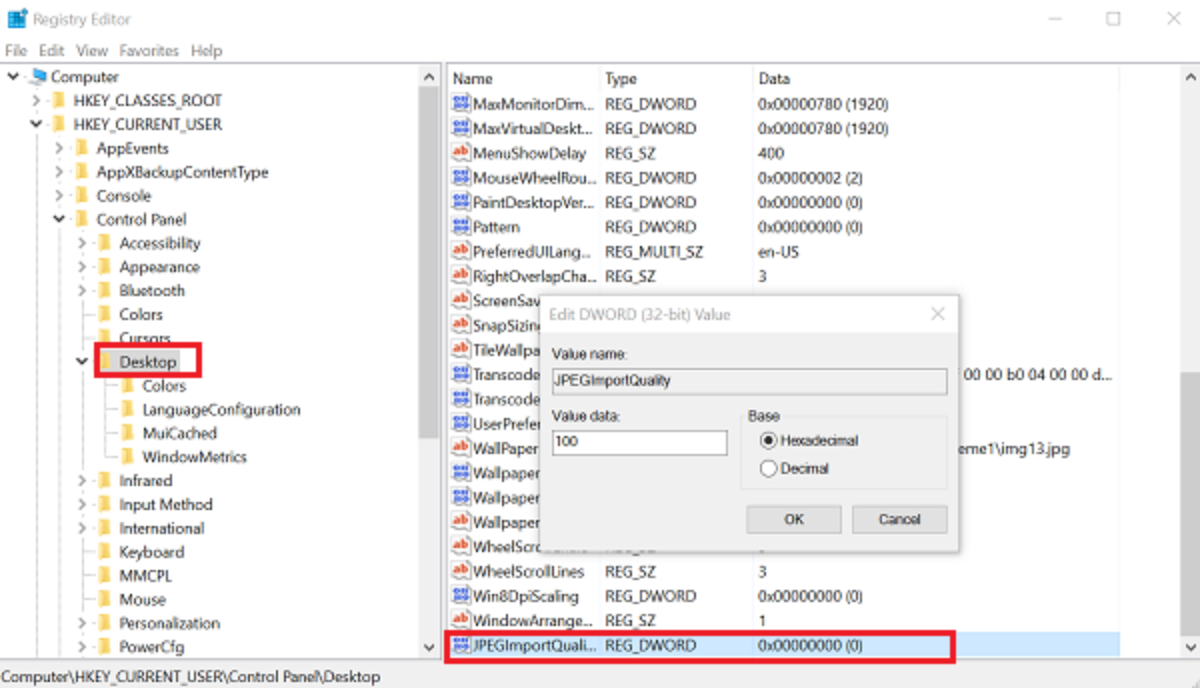Viewport: 1200px width, 688px height.
Task: Select the Desktop key in tree
Action: pos(148,362)
